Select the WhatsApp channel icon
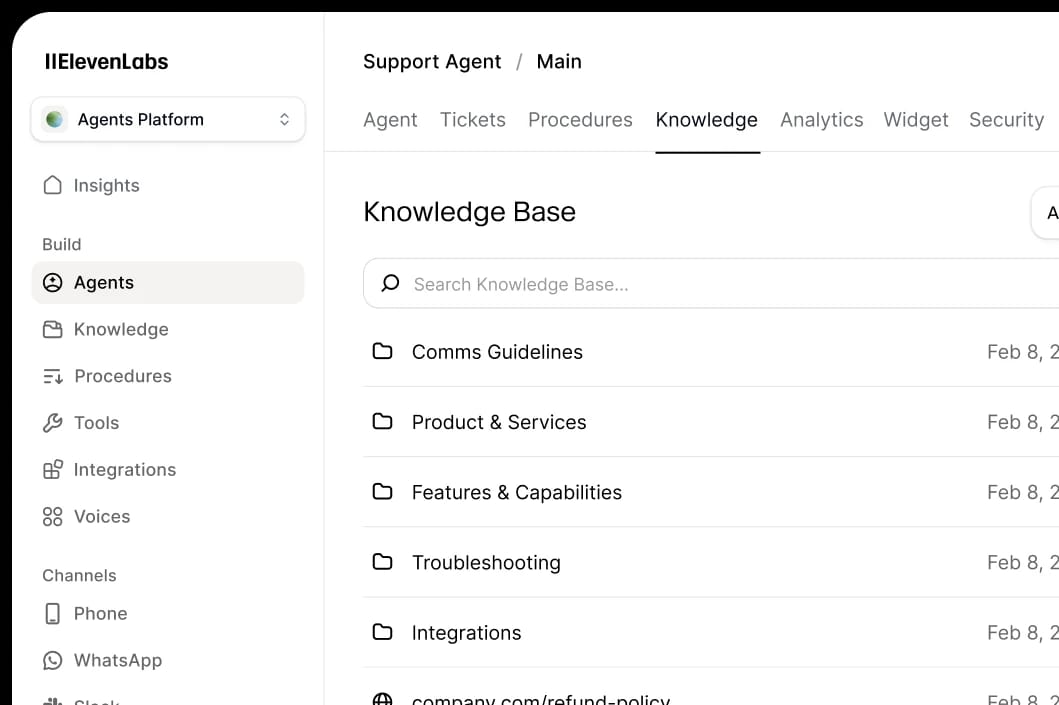Screen dimensions: 1059x705 (x=53, y=660)
